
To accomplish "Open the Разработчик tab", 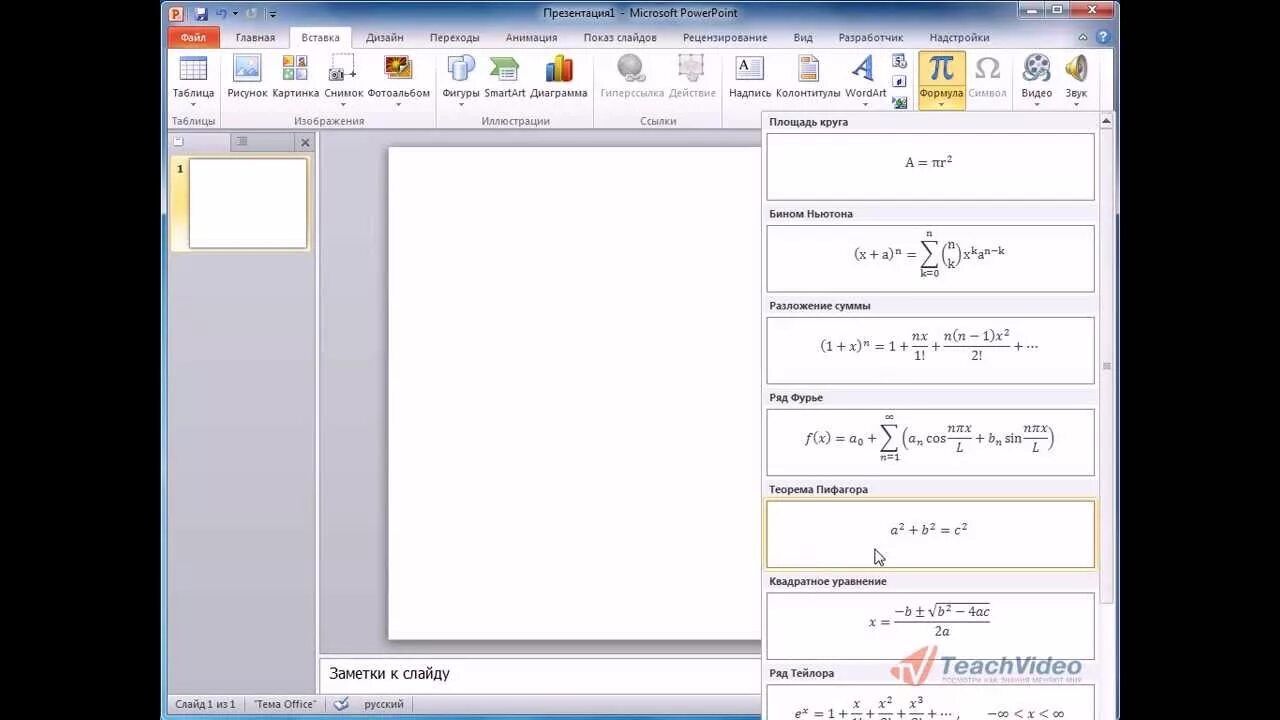I will pos(870,38).
